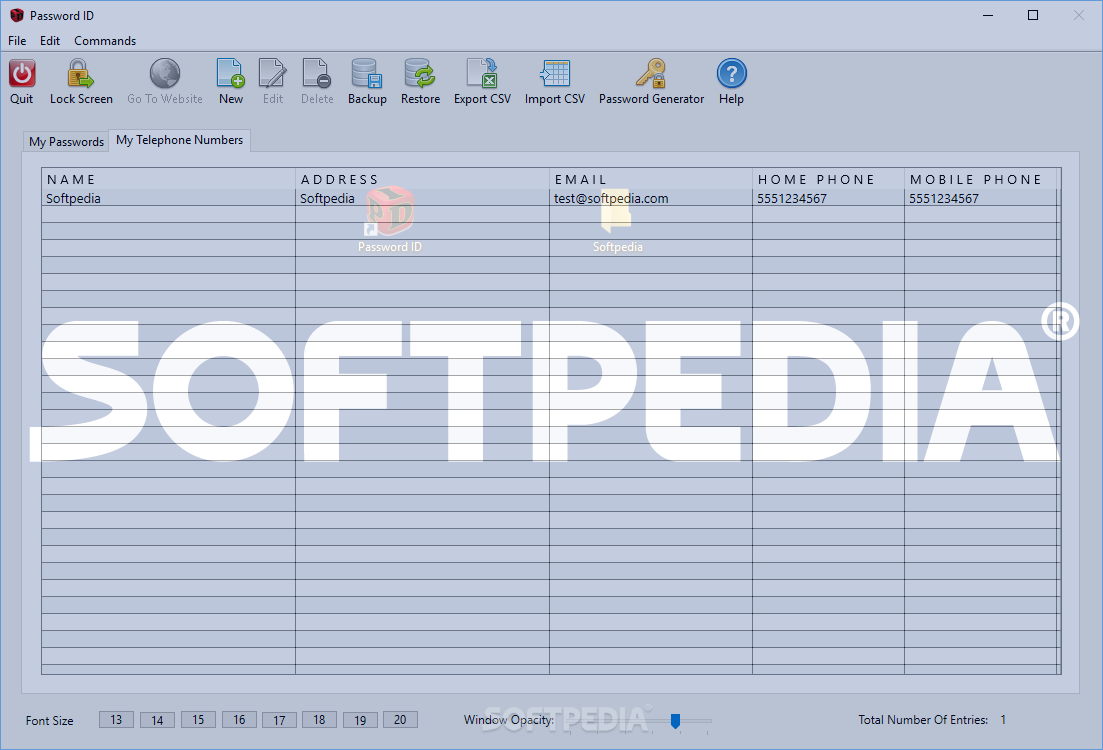This screenshot has height=750, width=1103.
Task: Click the Restore database icon
Action: click(x=420, y=73)
